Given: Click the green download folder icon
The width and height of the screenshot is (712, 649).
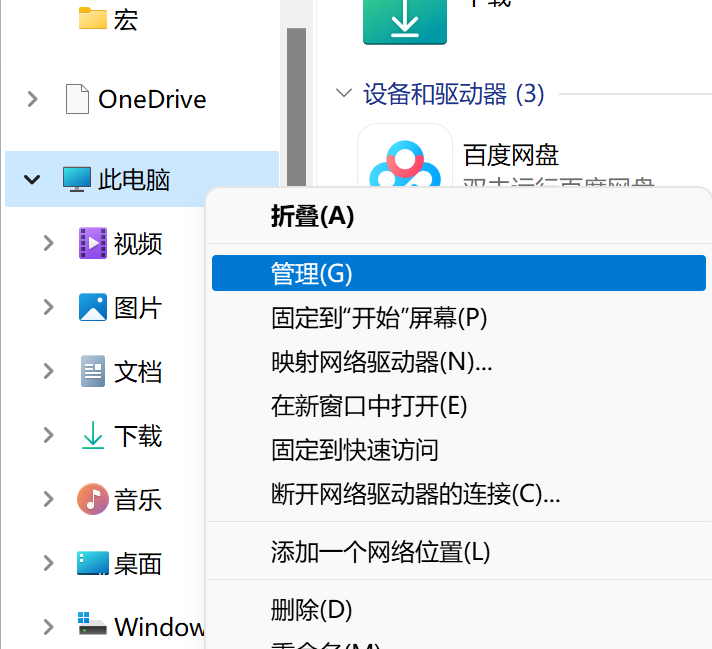Looking at the screenshot, I should coord(404,21).
